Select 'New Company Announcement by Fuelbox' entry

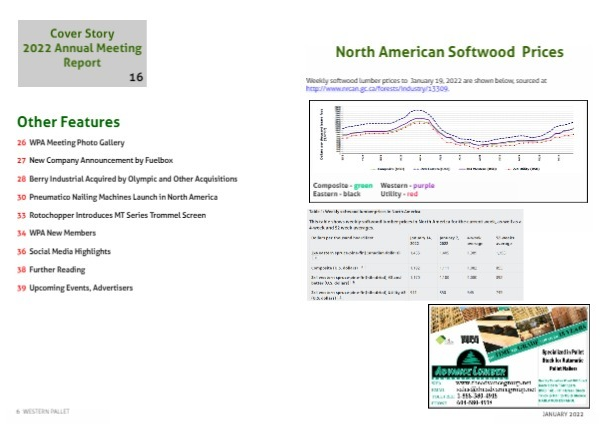95,160
